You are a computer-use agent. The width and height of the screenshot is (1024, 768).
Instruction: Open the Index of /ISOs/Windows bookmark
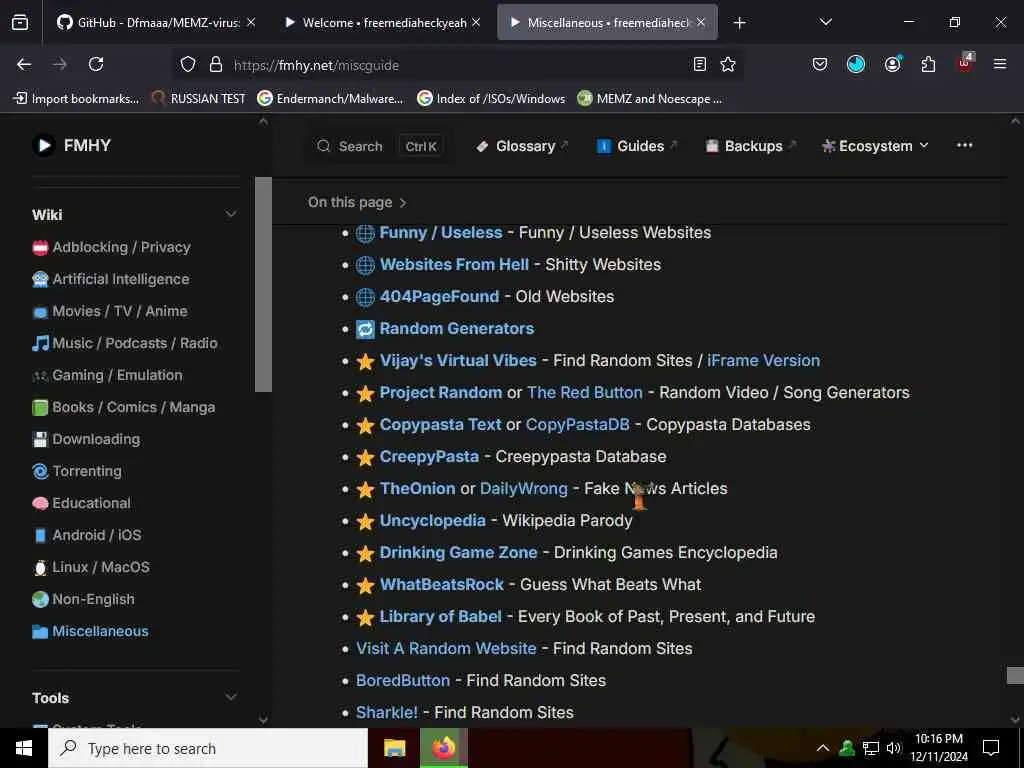491,99
